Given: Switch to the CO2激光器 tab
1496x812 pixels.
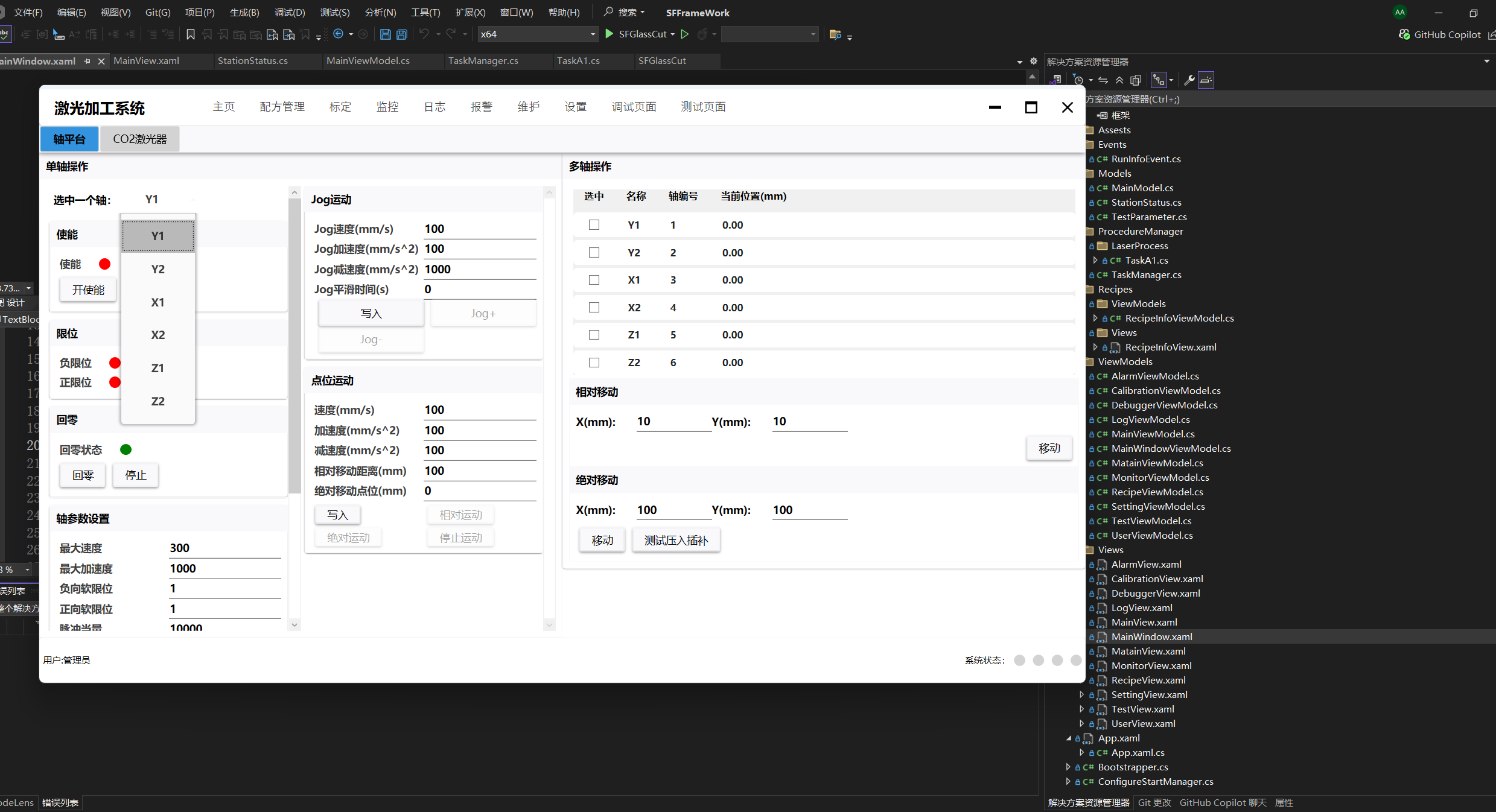Looking at the screenshot, I should [139, 139].
